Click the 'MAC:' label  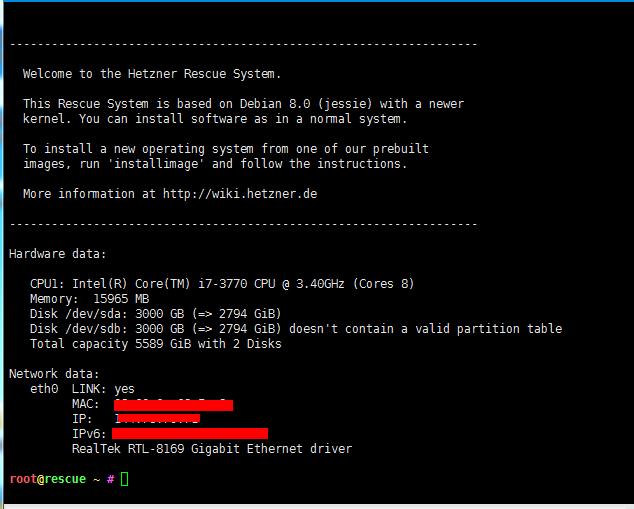coord(85,403)
